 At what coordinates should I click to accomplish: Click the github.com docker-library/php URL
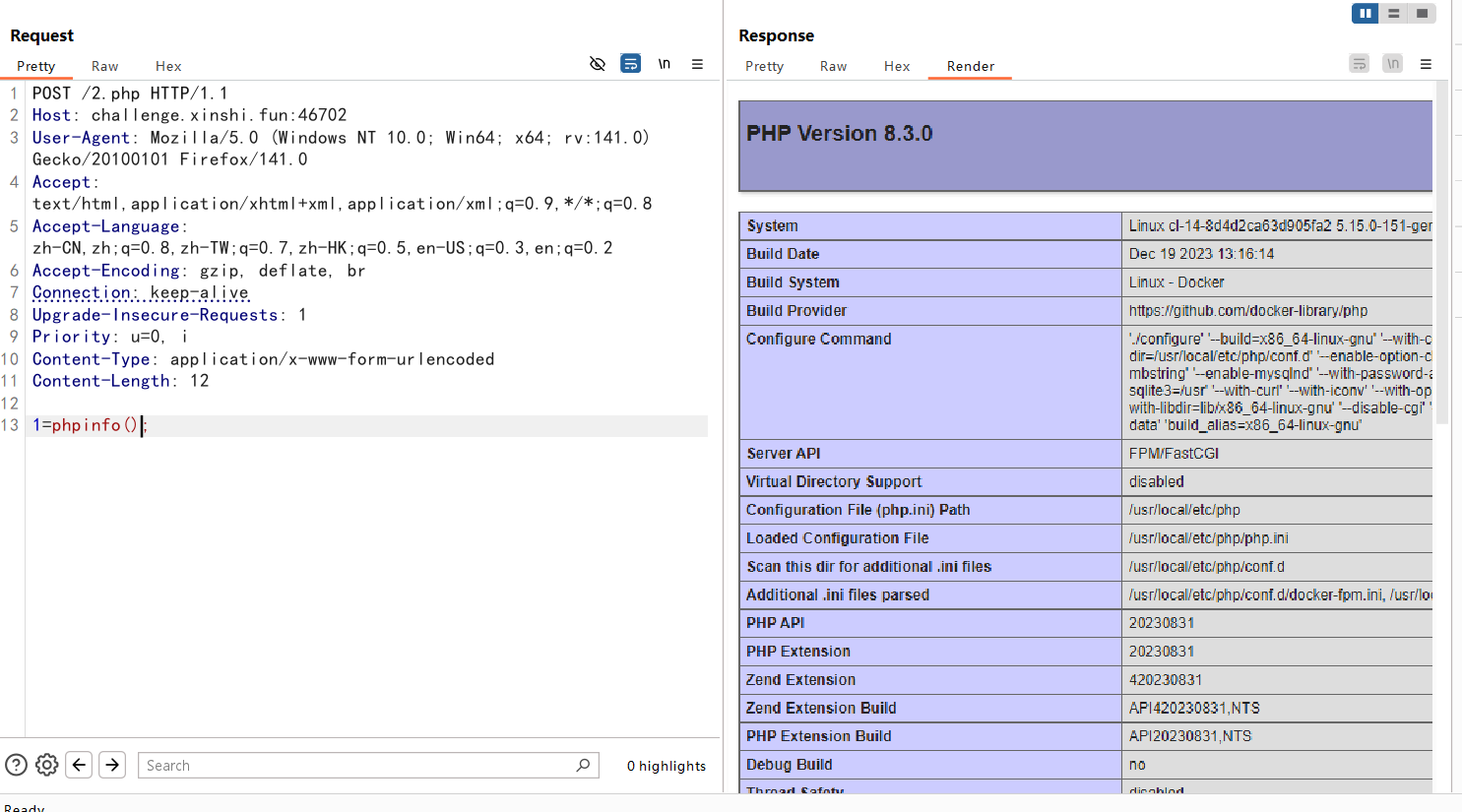tap(1247, 311)
